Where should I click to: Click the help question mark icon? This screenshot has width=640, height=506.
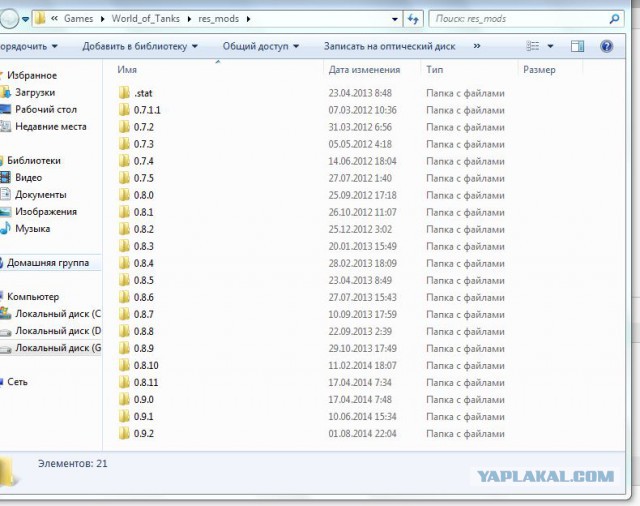[607, 46]
